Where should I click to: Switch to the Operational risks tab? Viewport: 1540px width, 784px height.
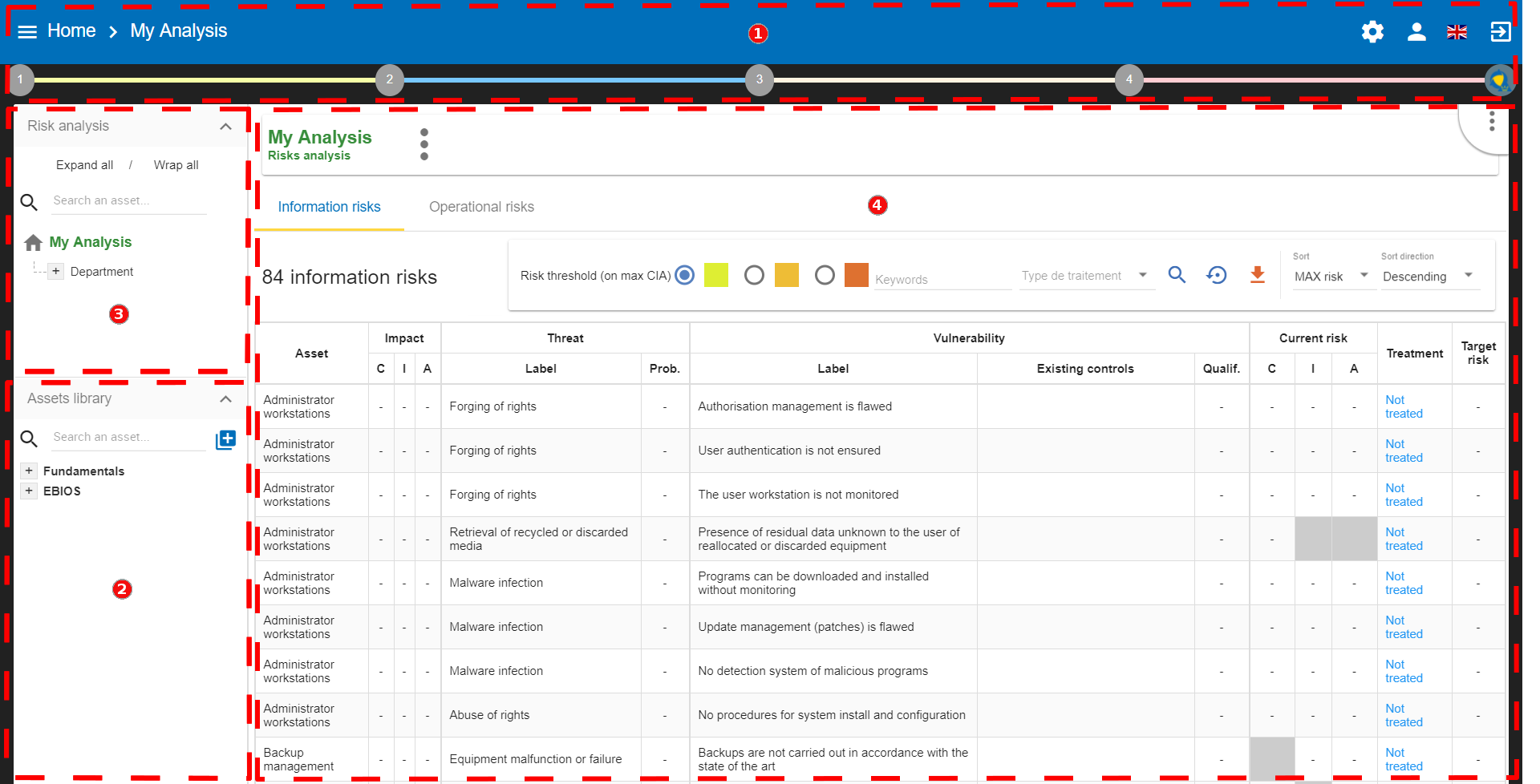pyautogui.click(x=481, y=207)
